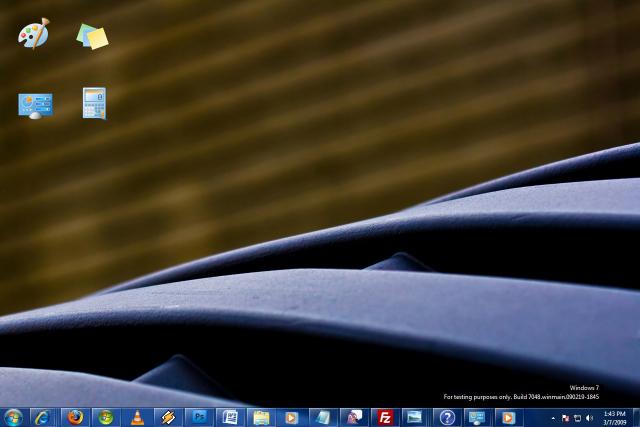
Task: Open VLC media player from taskbar
Action: (137, 417)
